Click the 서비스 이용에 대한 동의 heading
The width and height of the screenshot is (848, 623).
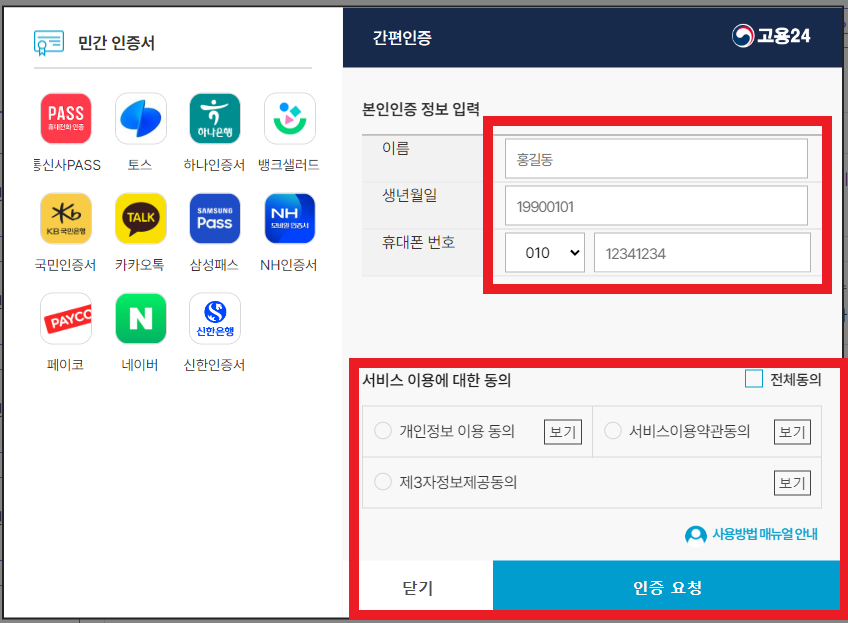436,380
